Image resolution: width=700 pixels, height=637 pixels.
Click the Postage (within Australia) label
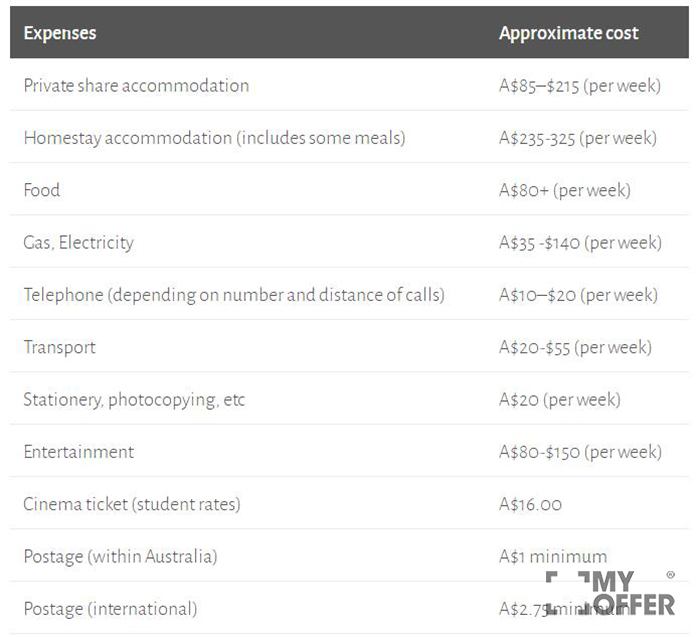(120, 556)
